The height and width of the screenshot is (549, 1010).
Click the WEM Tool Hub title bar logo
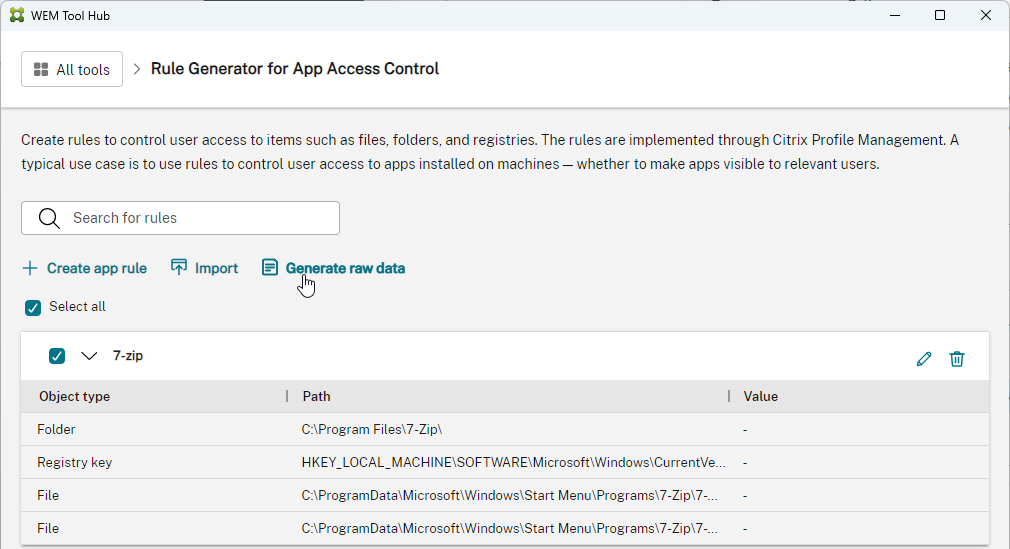coord(17,16)
